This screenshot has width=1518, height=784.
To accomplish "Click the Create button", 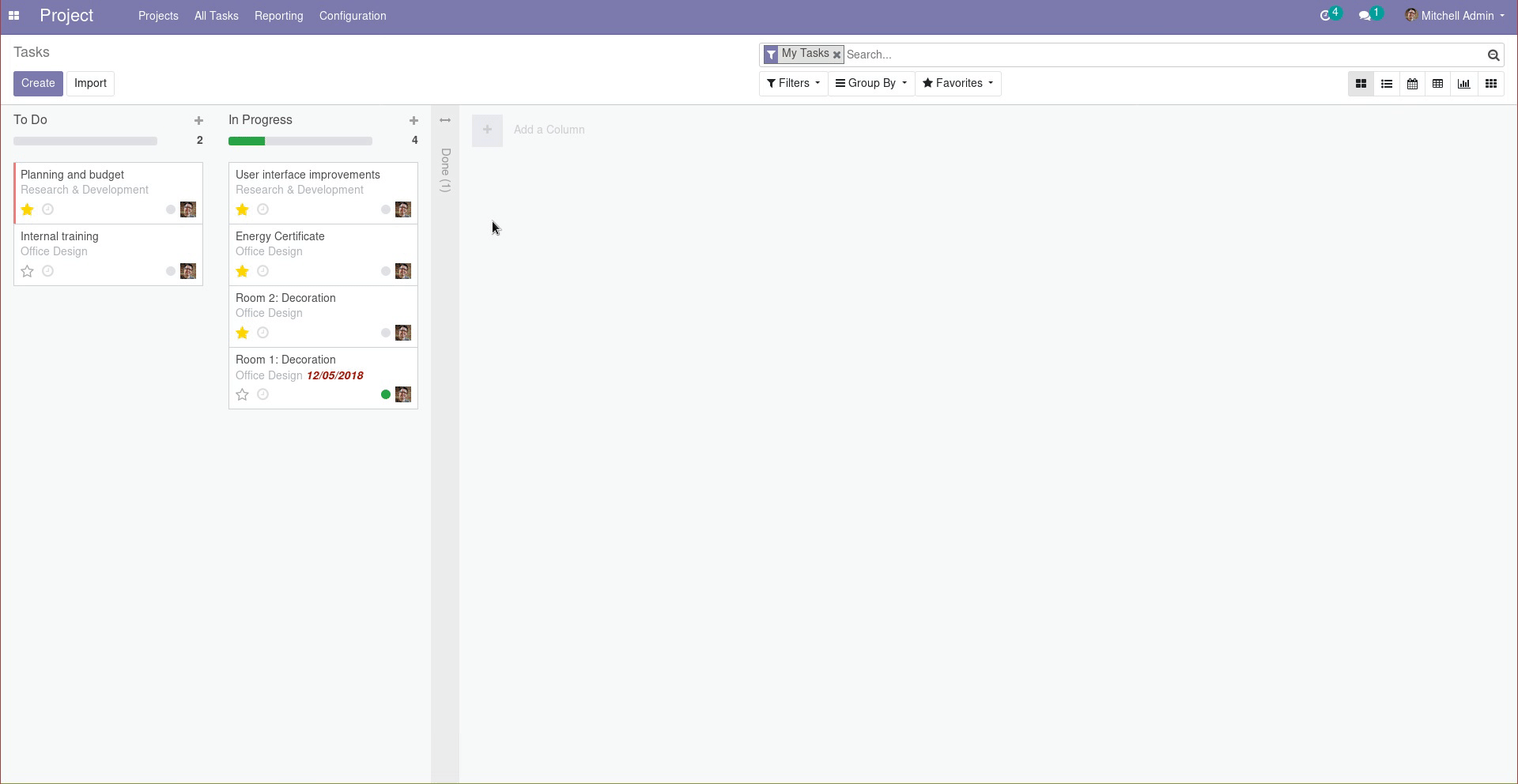I will pyautogui.click(x=37, y=83).
